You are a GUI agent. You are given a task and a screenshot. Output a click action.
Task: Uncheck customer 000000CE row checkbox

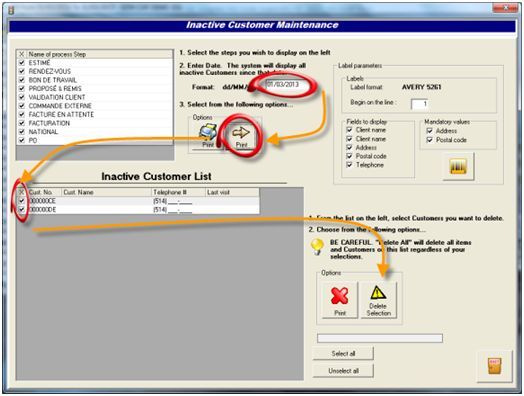tap(22, 201)
